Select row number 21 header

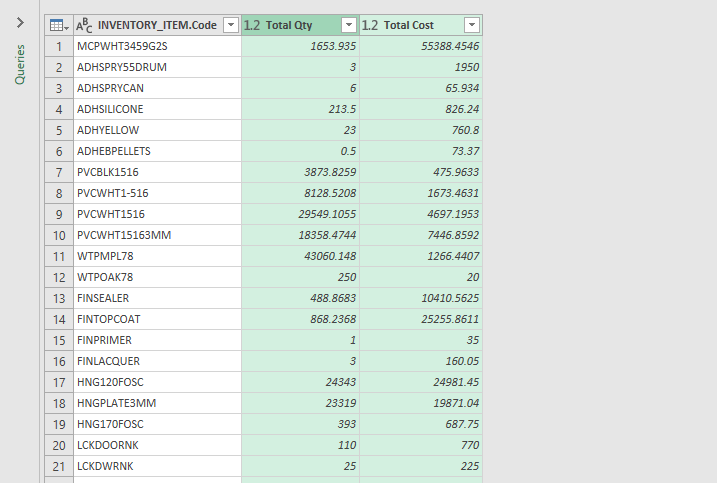click(x=58, y=466)
